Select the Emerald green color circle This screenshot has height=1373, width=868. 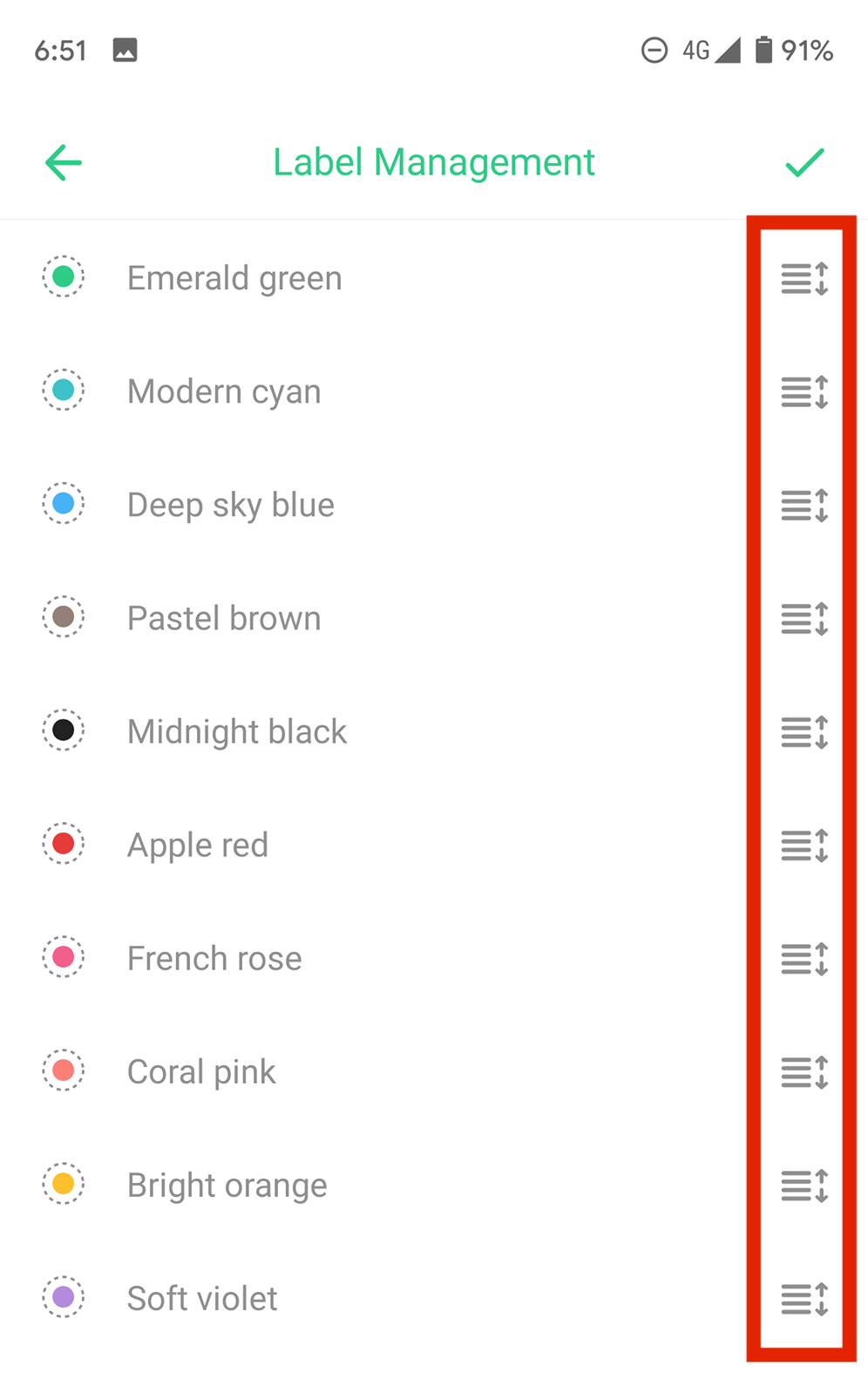[63, 276]
